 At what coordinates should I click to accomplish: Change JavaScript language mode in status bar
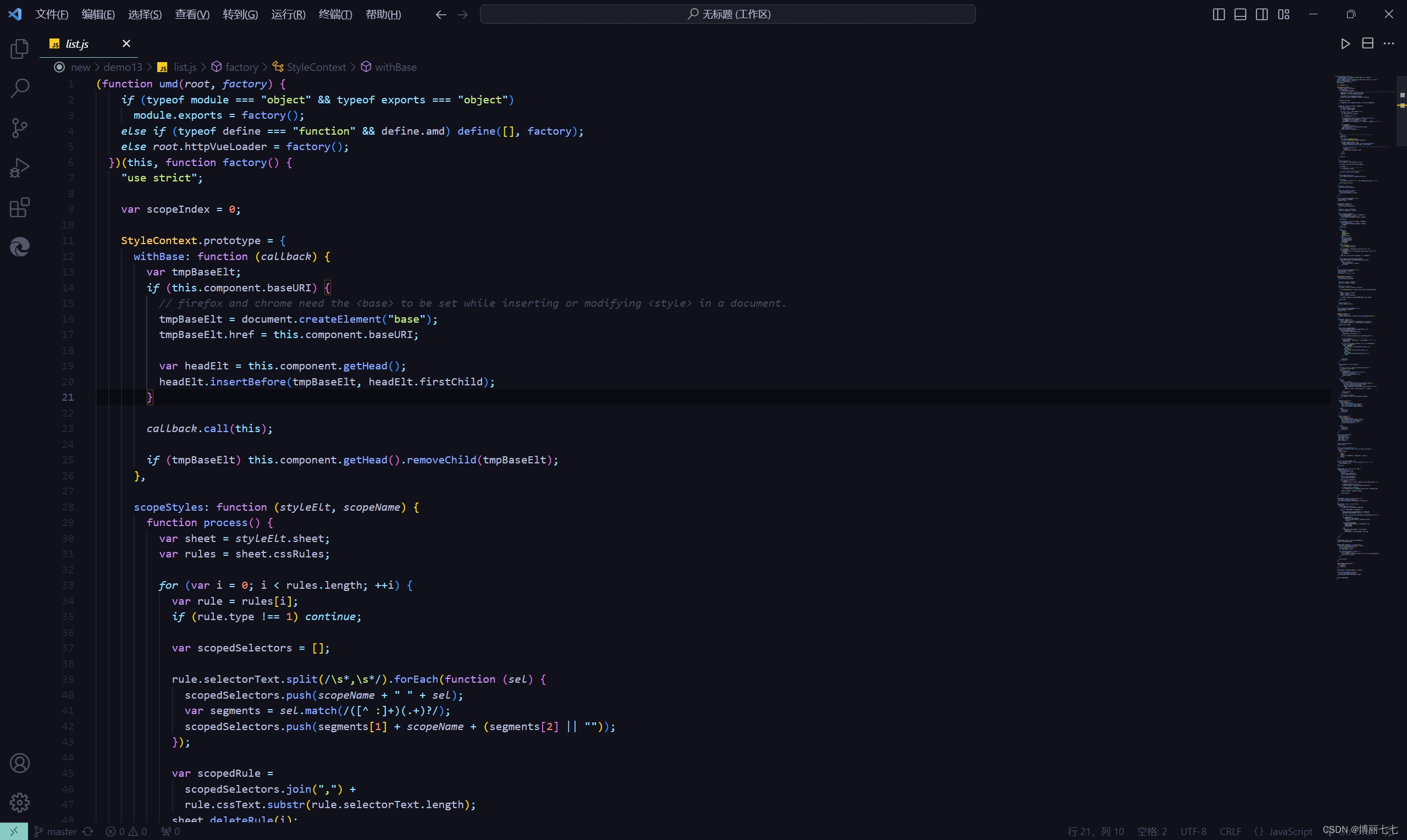pyautogui.click(x=1290, y=832)
